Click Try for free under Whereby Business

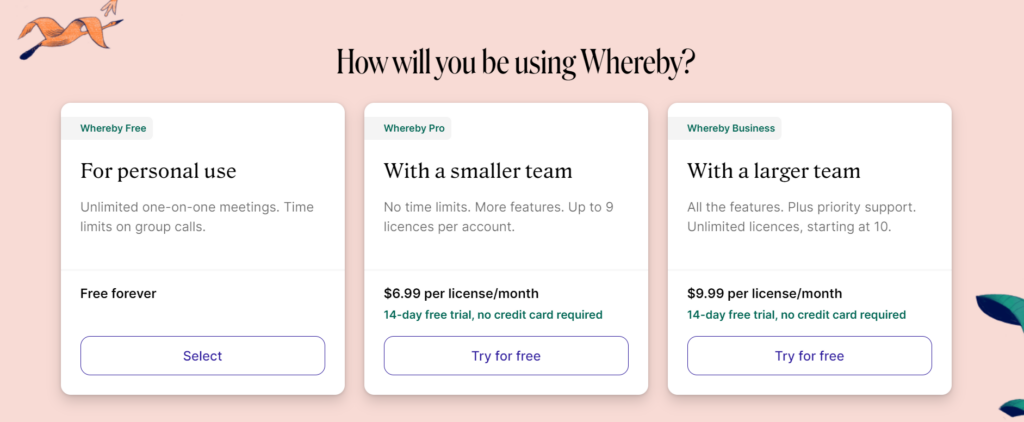coord(809,356)
